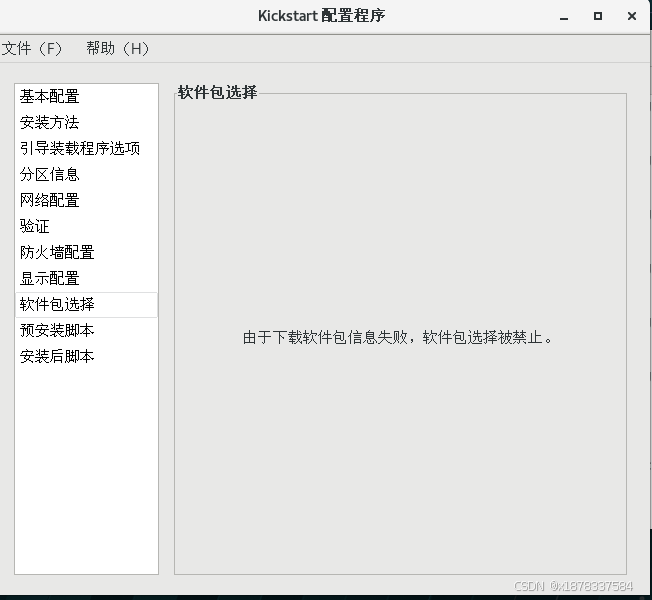Select 基本配置 in the sidebar list

click(x=86, y=96)
